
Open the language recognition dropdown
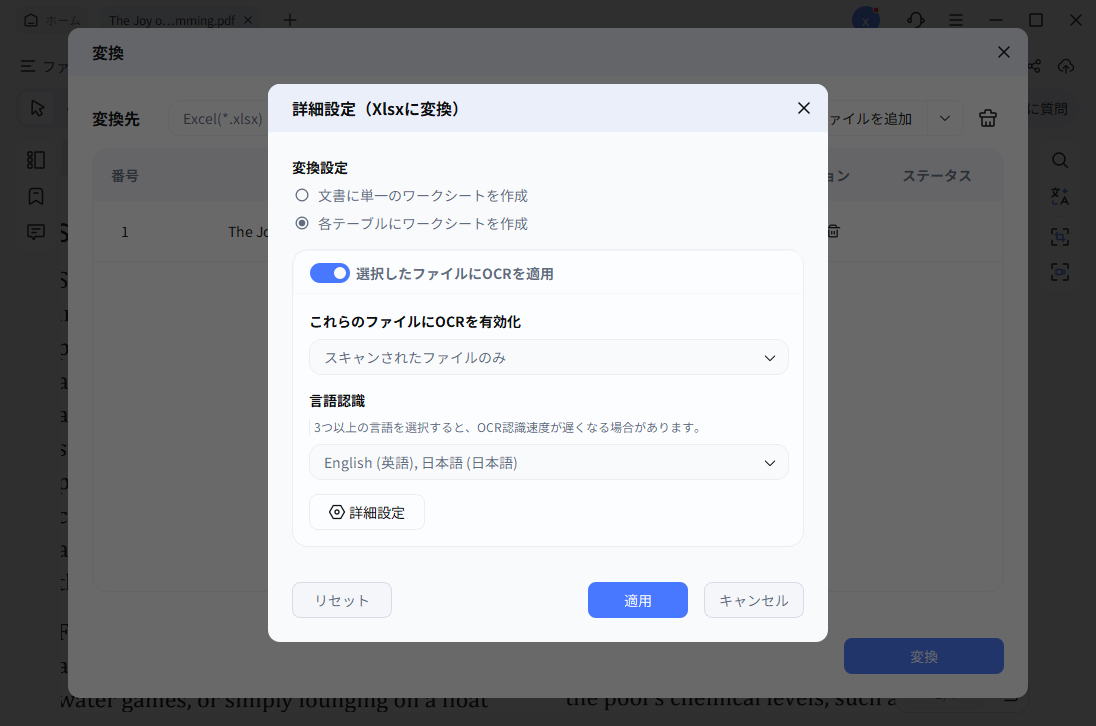tap(548, 462)
